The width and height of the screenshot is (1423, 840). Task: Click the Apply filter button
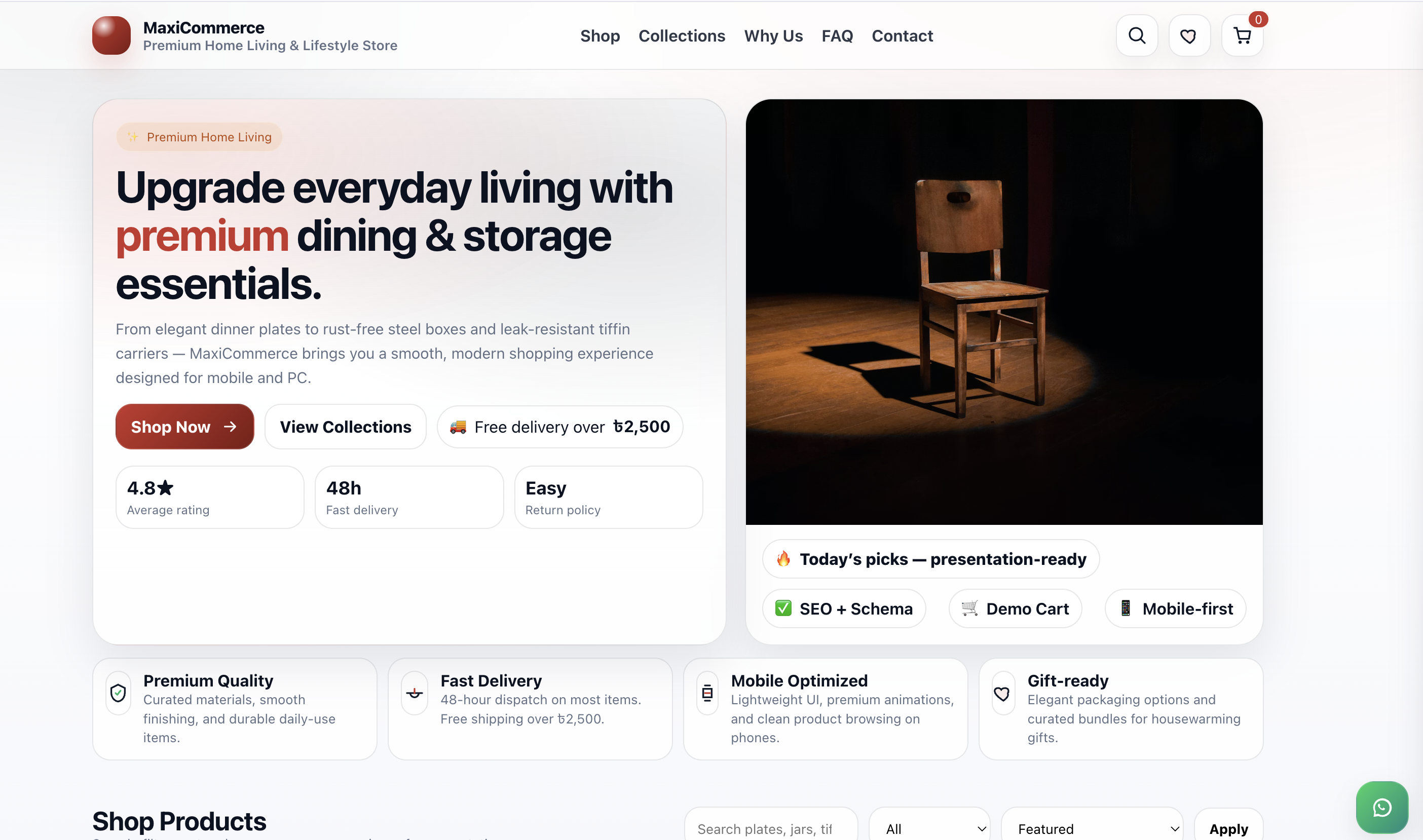tap(1228, 829)
